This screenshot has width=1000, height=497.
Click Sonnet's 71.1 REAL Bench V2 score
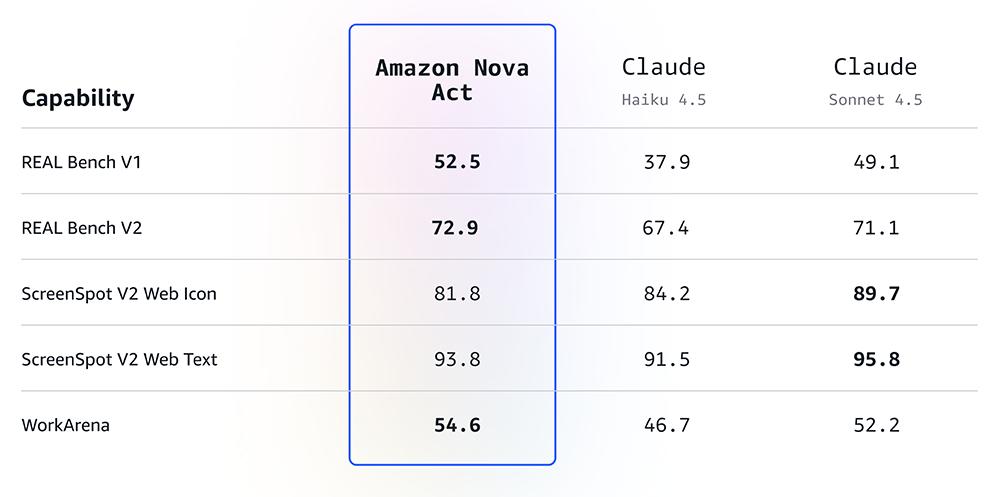[875, 228]
